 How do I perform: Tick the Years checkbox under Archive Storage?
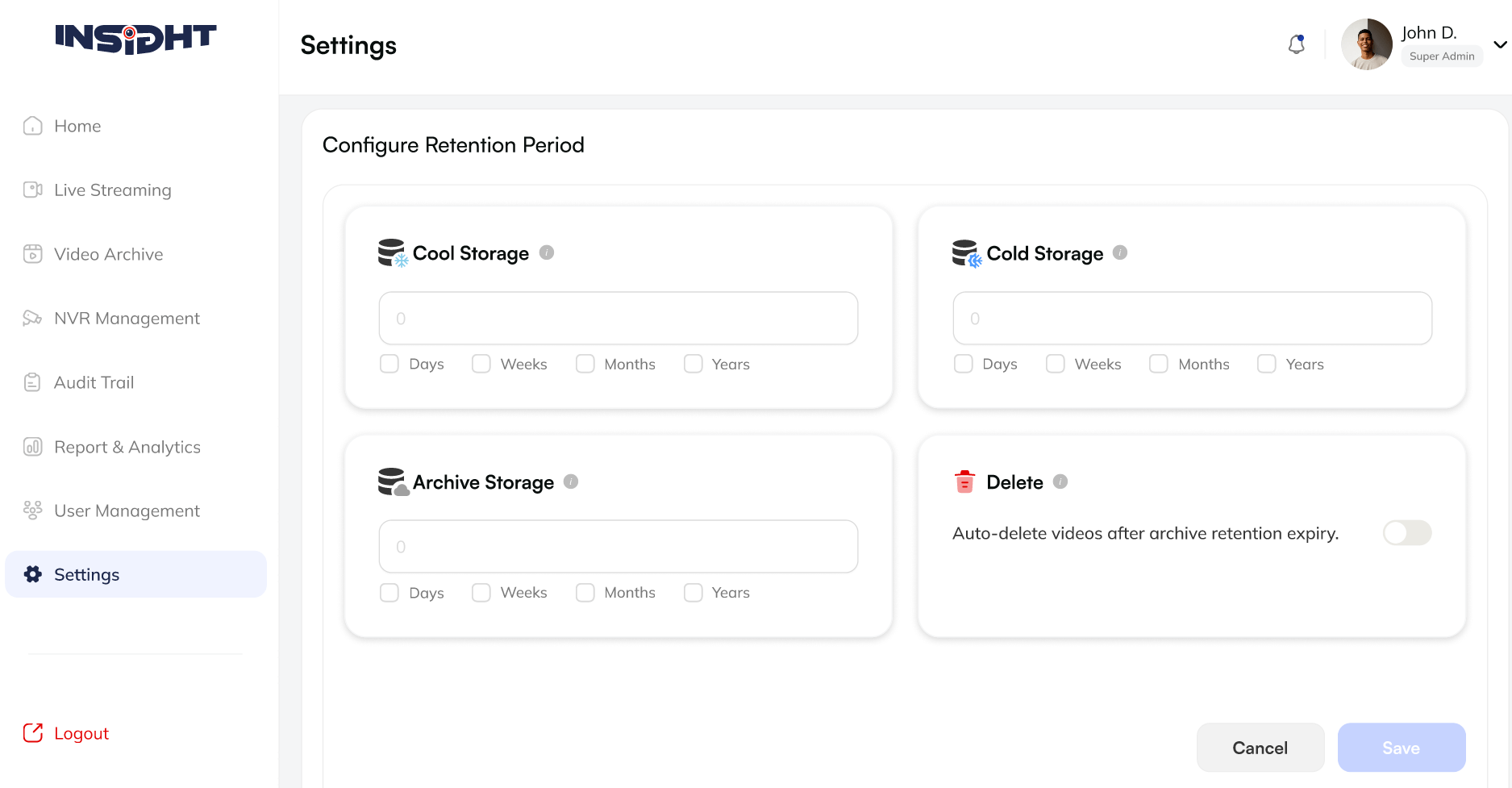[694, 593]
